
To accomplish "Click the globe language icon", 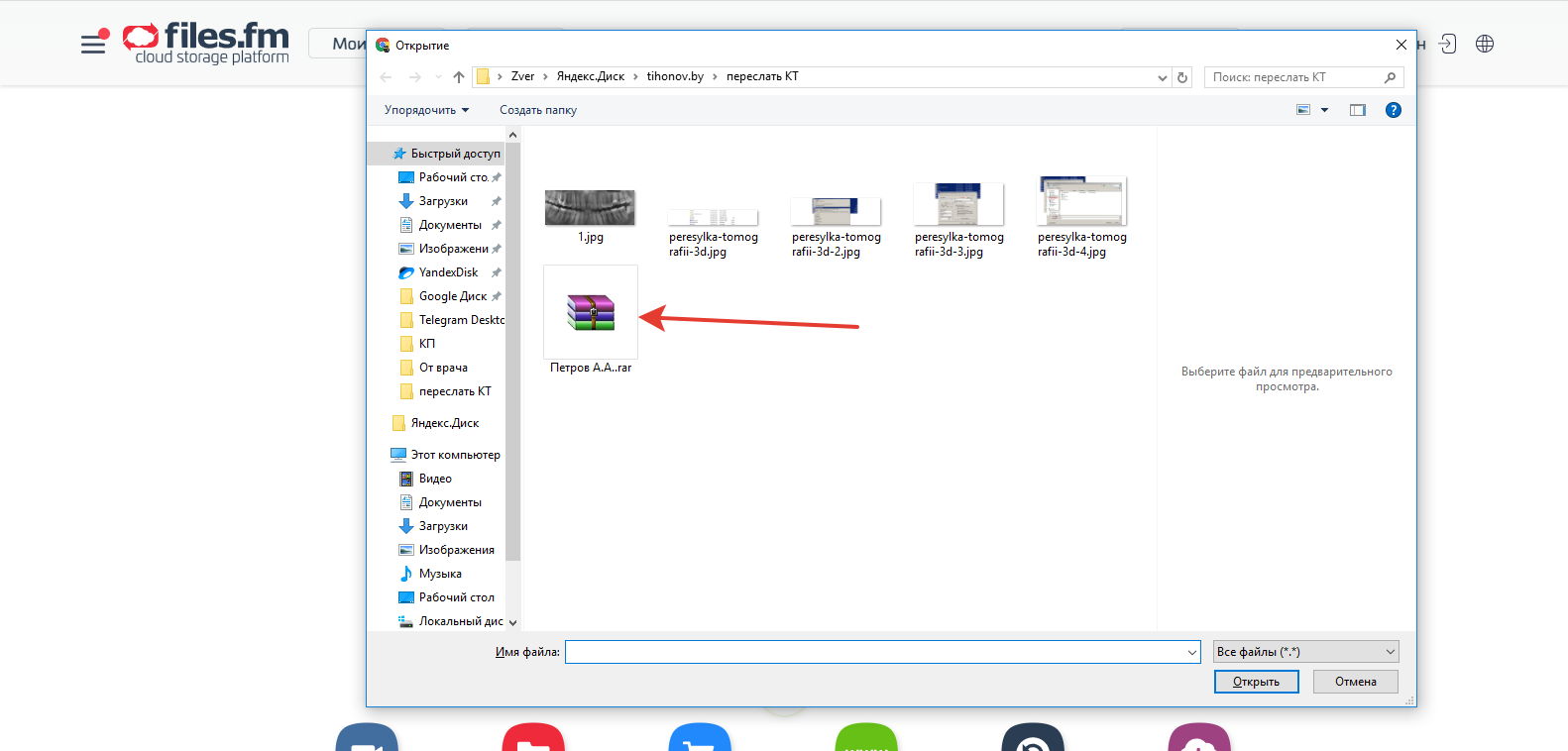I will point(1484,44).
